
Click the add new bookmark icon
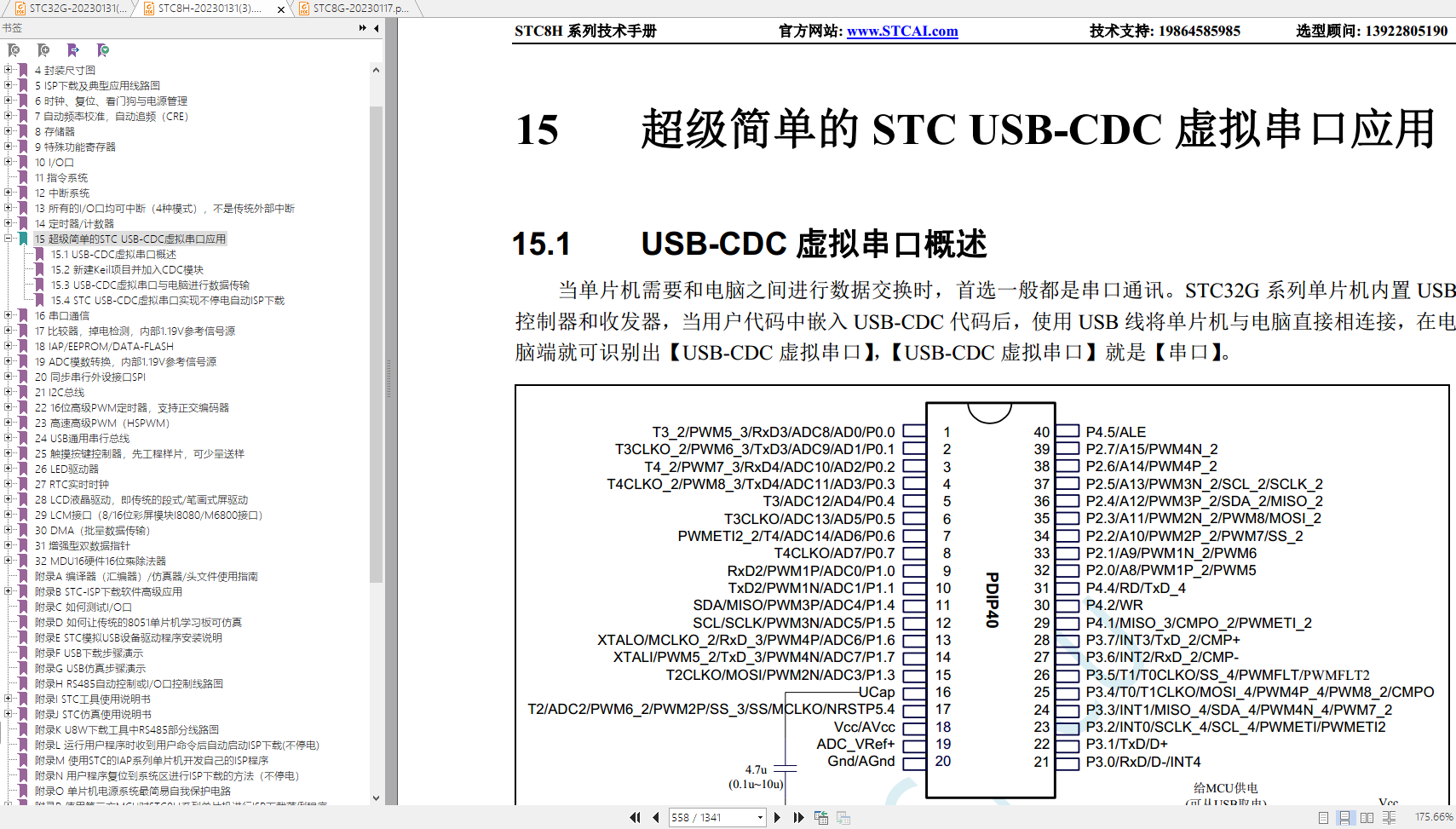(x=43, y=50)
